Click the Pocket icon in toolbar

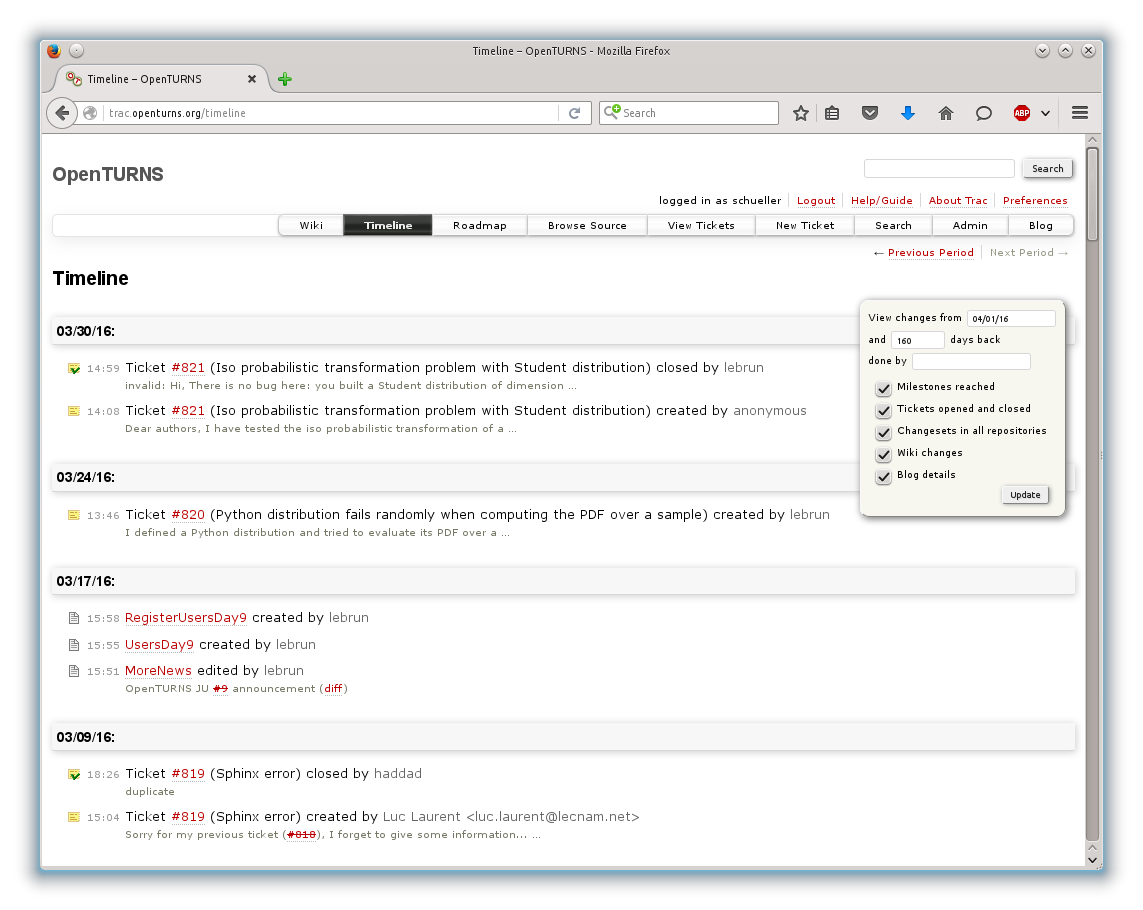pos(870,113)
